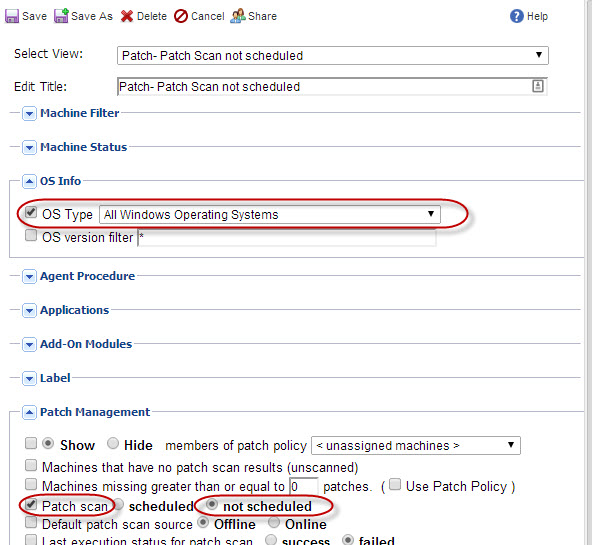Select the Offline radio button
This screenshot has height=545, width=592.
click(x=203, y=522)
